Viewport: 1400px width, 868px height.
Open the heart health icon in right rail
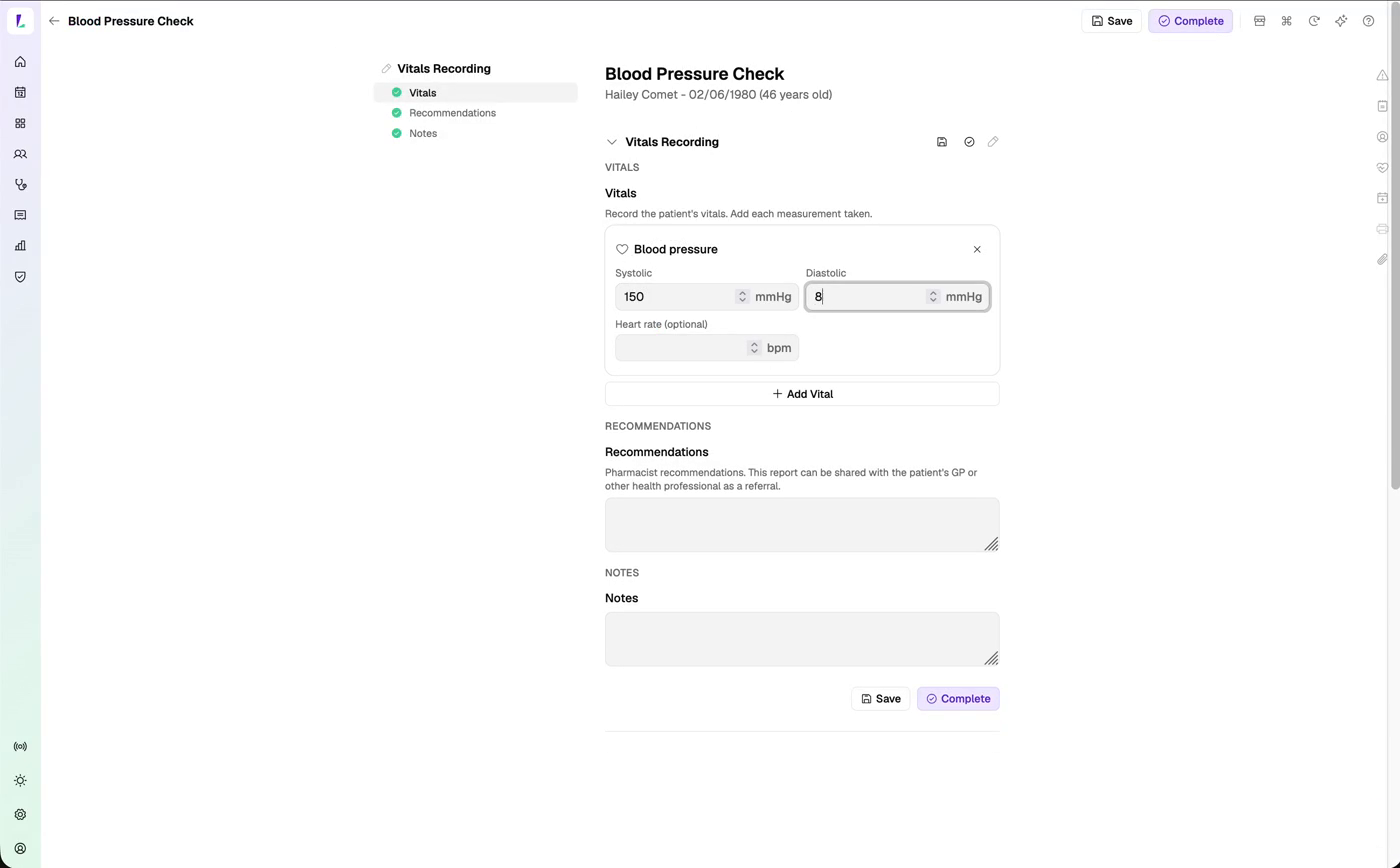1382,167
